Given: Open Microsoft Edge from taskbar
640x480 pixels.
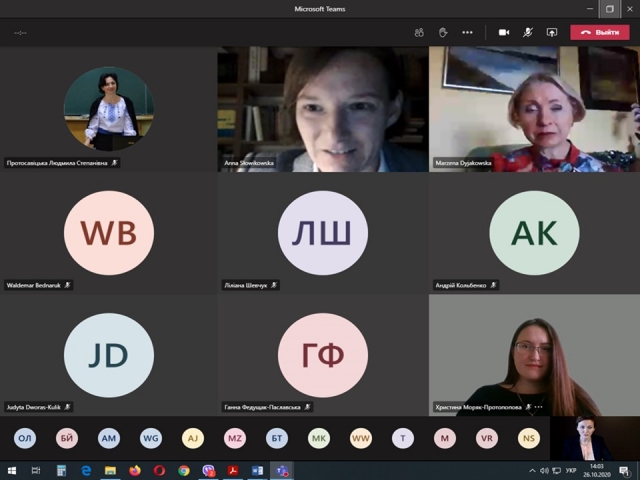Looking at the screenshot, I should [x=86, y=471].
